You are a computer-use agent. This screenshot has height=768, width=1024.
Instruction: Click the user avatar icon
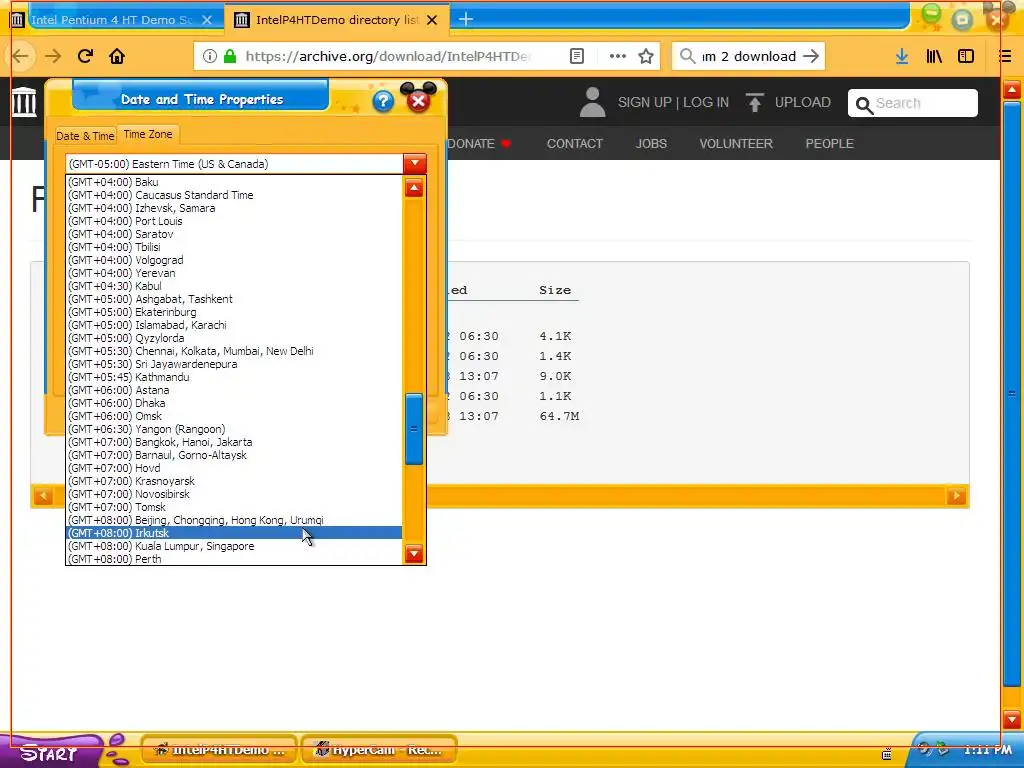point(592,103)
